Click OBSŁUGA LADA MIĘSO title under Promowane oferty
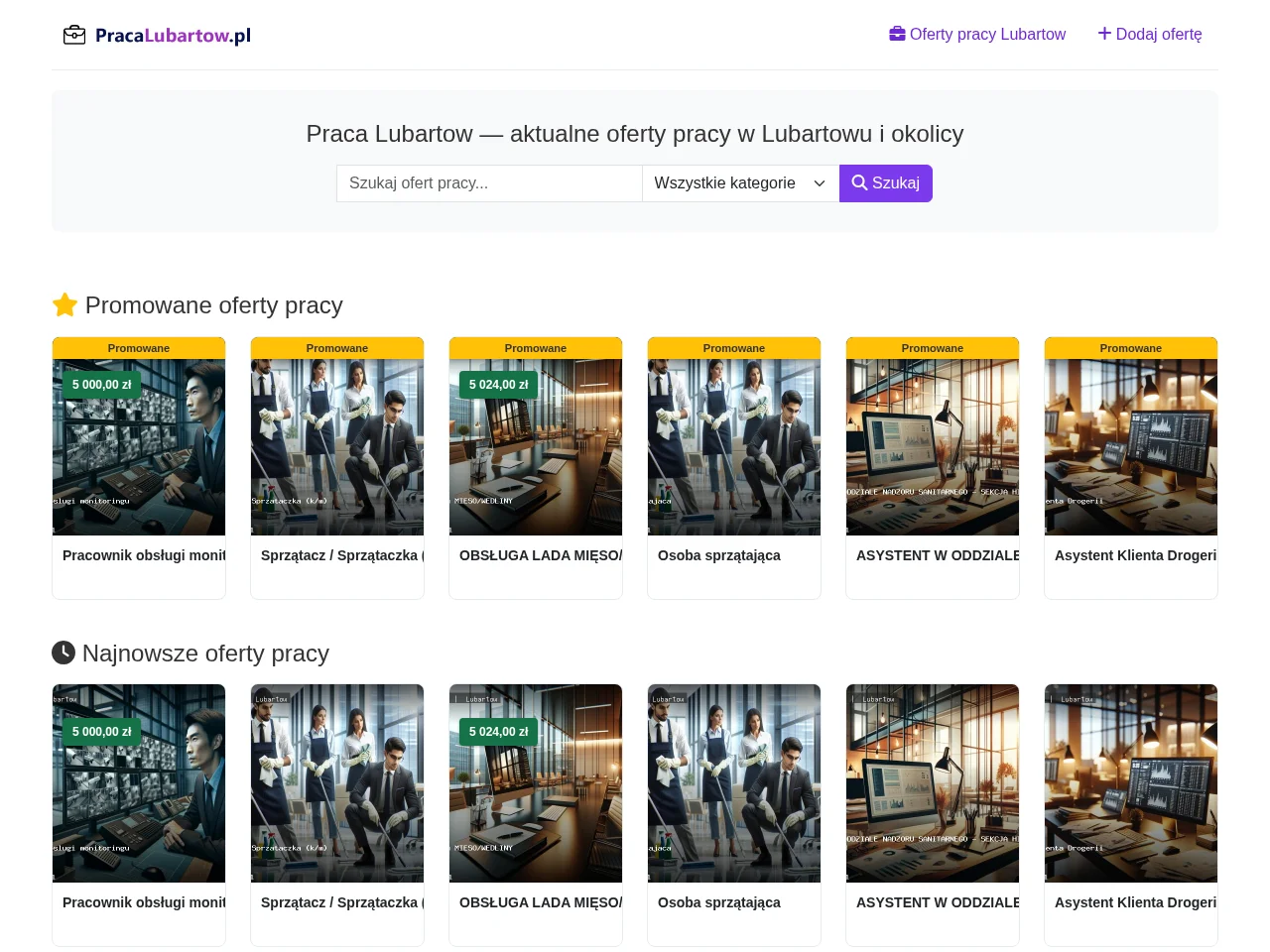Viewport: 1270px width, 952px height. [x=541, y=555]
